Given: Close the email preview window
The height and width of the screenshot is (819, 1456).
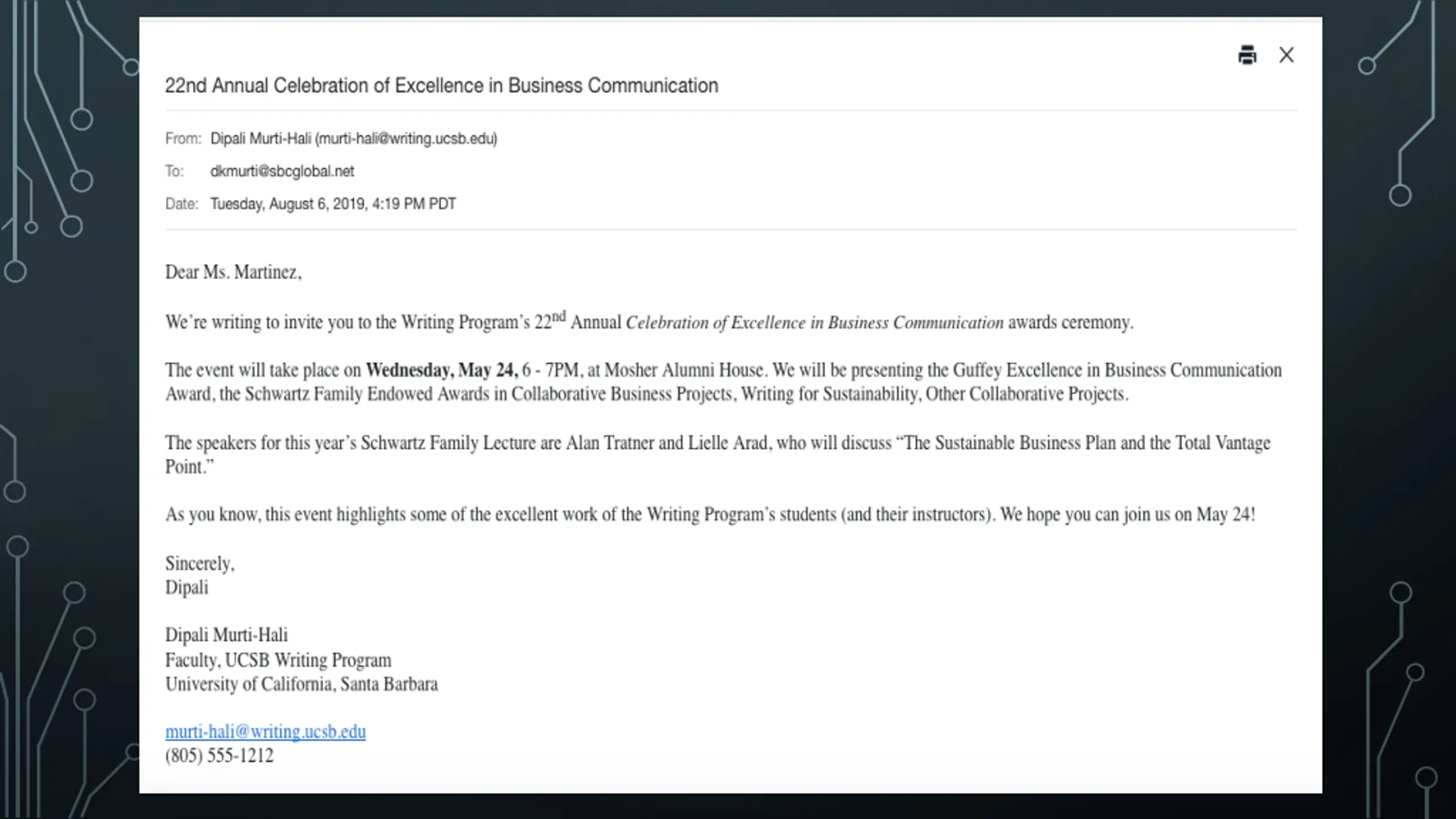Looking at the screenshot, I should pos(1287,55).
